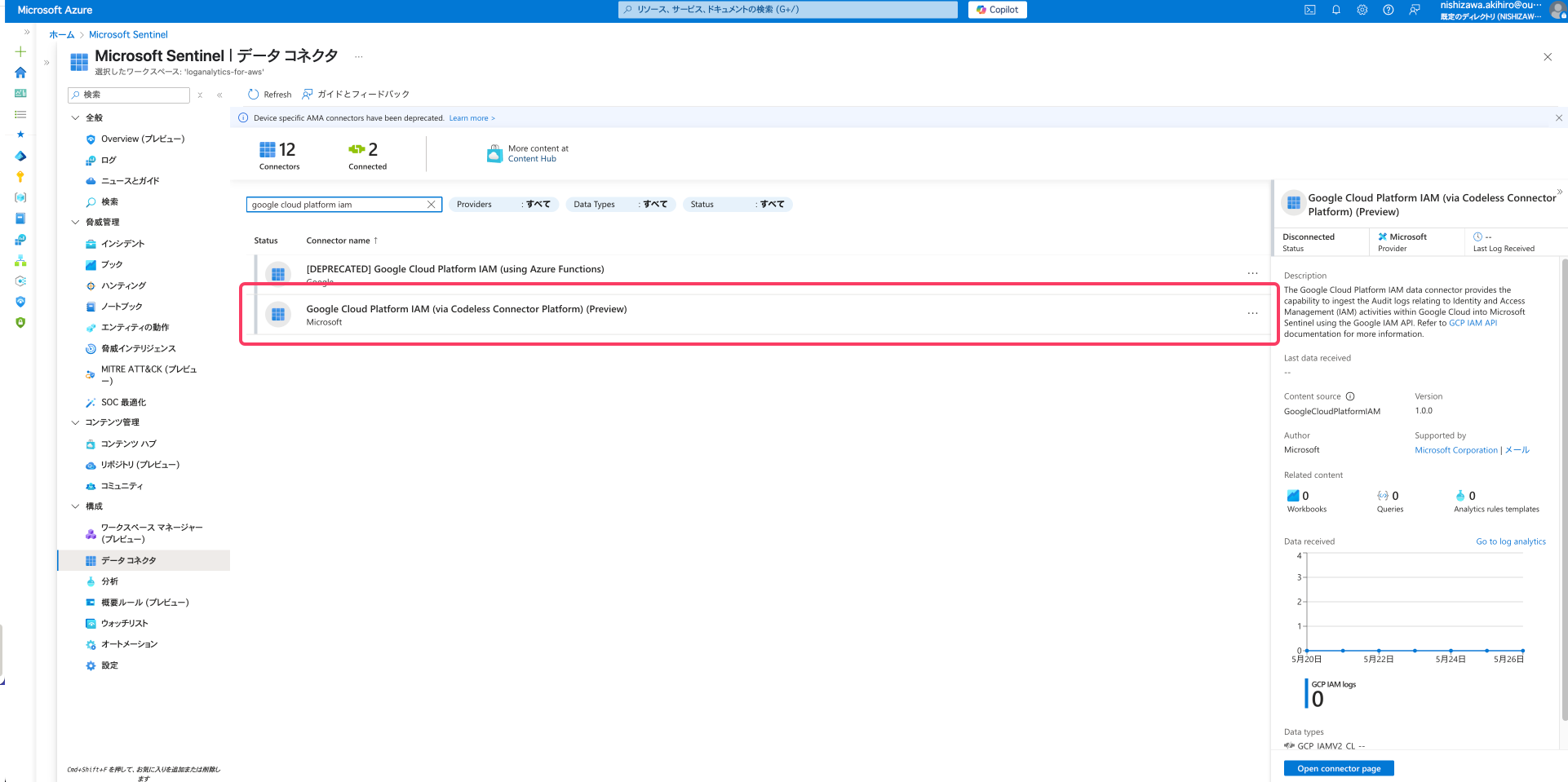The height and width of the screenshot is (782, 1568).
Task: Click Microsoft Corporation support link
Action: [1456, 450]
